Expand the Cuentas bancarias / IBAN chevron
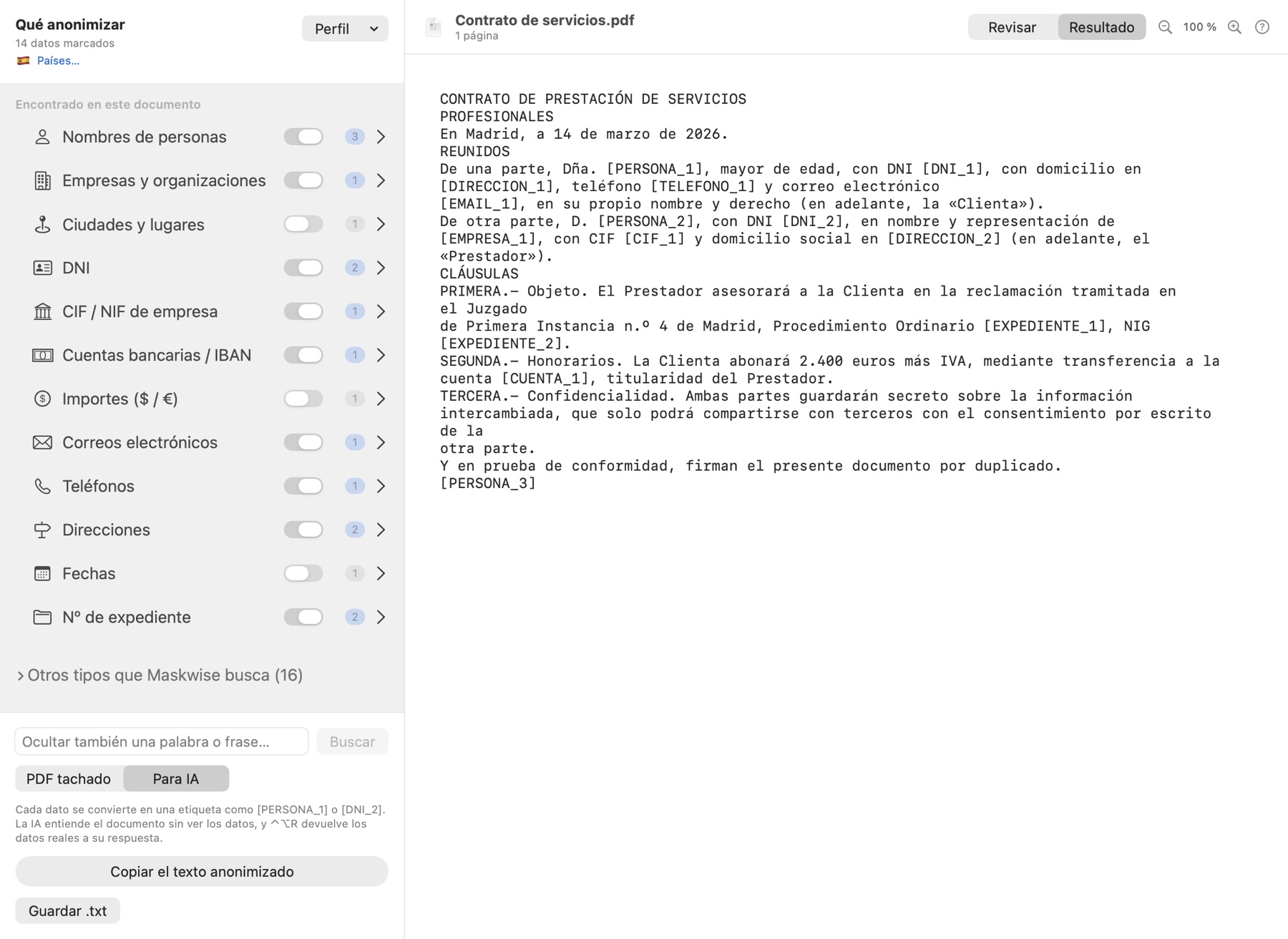 (x=381, y=355)
